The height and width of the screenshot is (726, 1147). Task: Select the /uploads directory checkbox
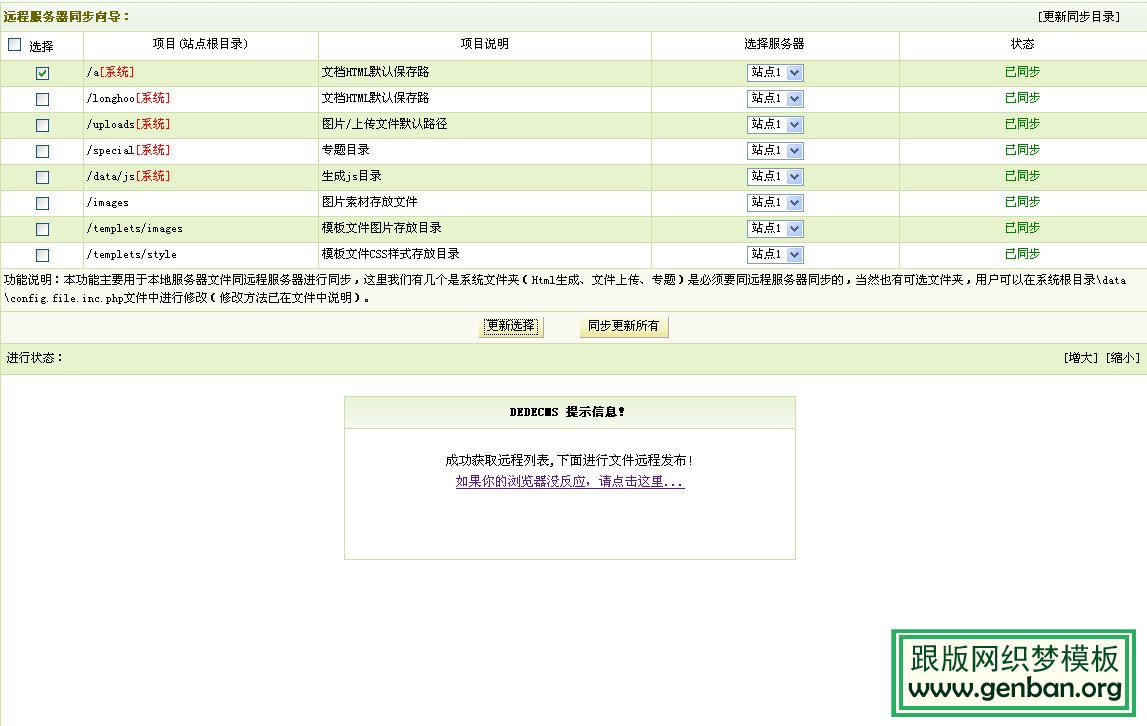point(42,125)
